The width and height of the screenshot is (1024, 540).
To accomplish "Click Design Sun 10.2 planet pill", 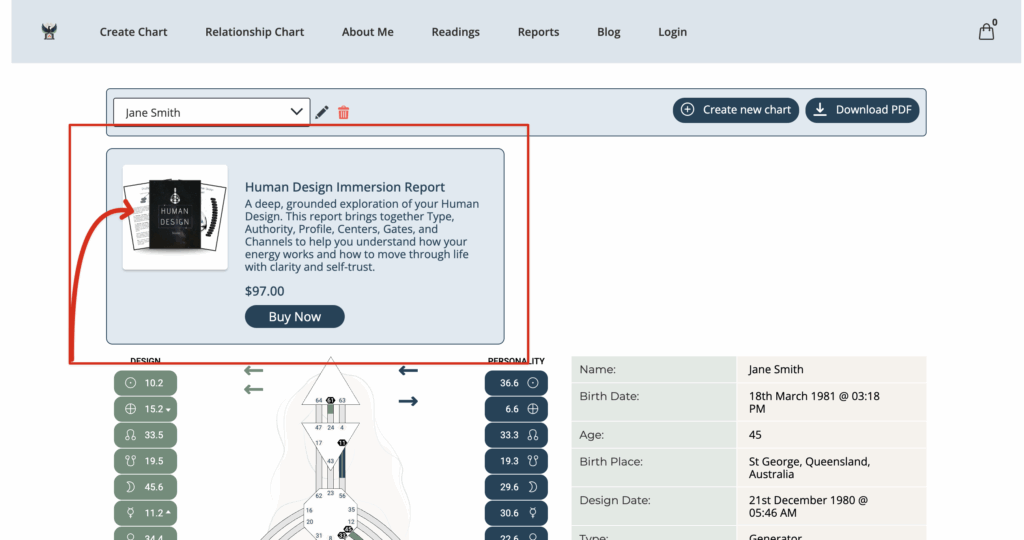I will [145, 383].
